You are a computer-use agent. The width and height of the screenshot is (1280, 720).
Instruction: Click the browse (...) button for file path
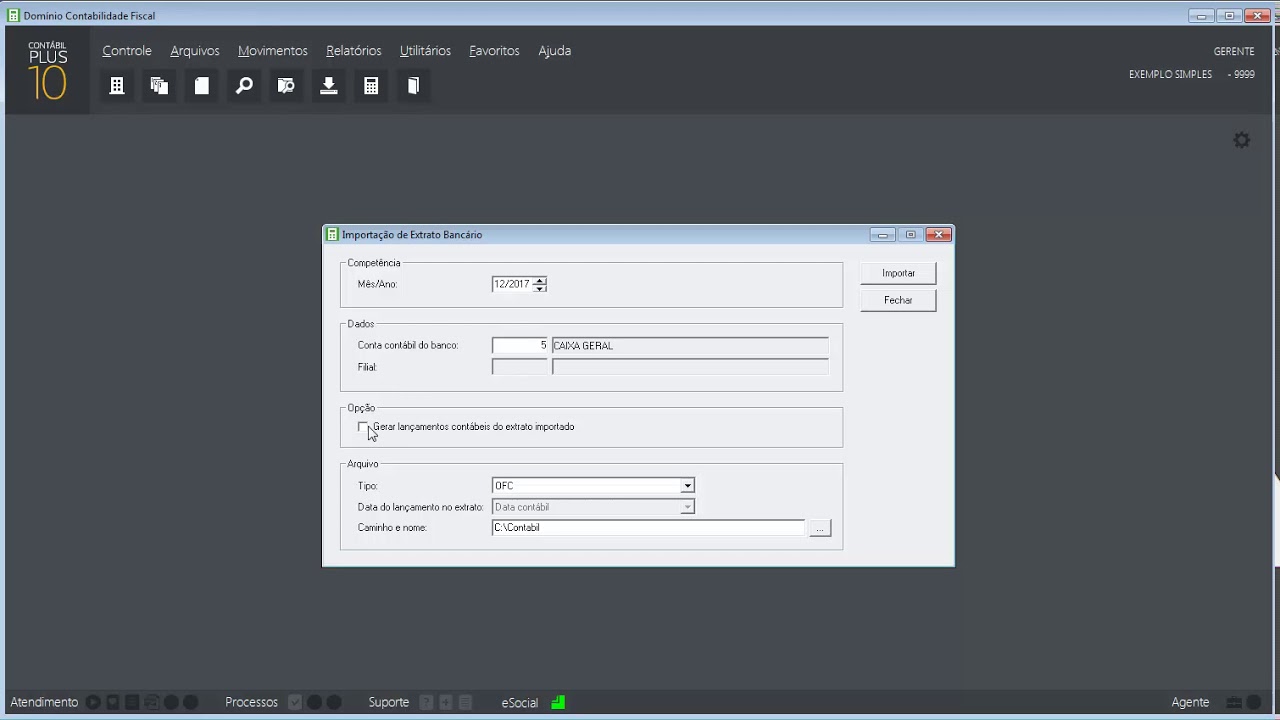click(820, 528)
